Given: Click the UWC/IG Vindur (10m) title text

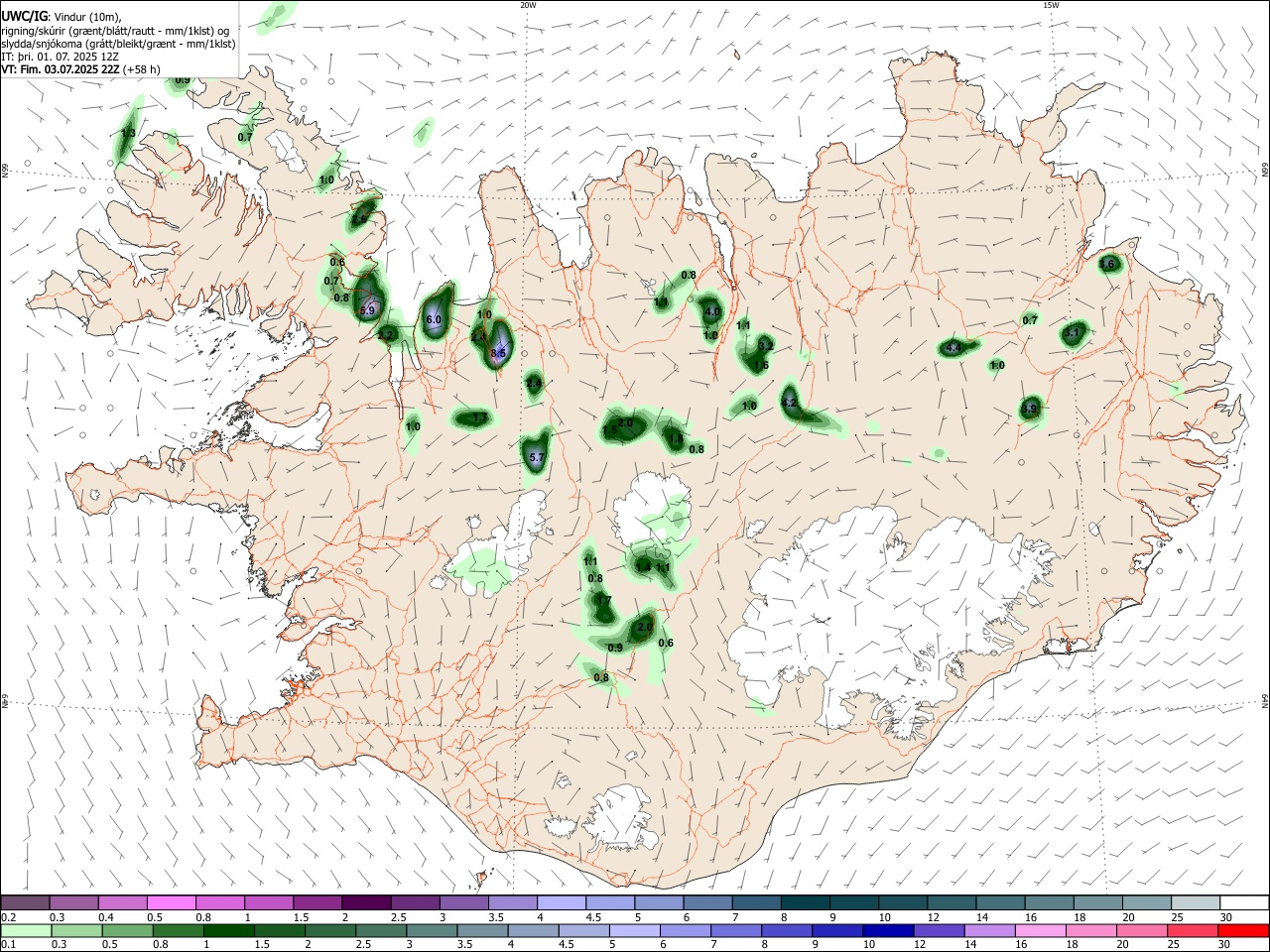Looking at the screenshot, I should (61, 15).
